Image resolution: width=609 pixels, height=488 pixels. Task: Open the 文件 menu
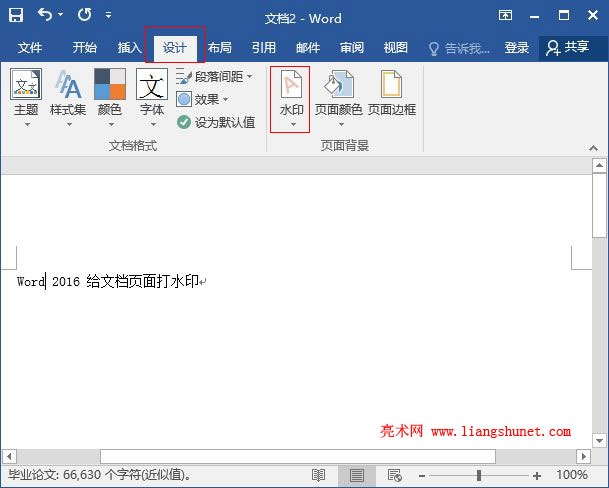[30, 48]
